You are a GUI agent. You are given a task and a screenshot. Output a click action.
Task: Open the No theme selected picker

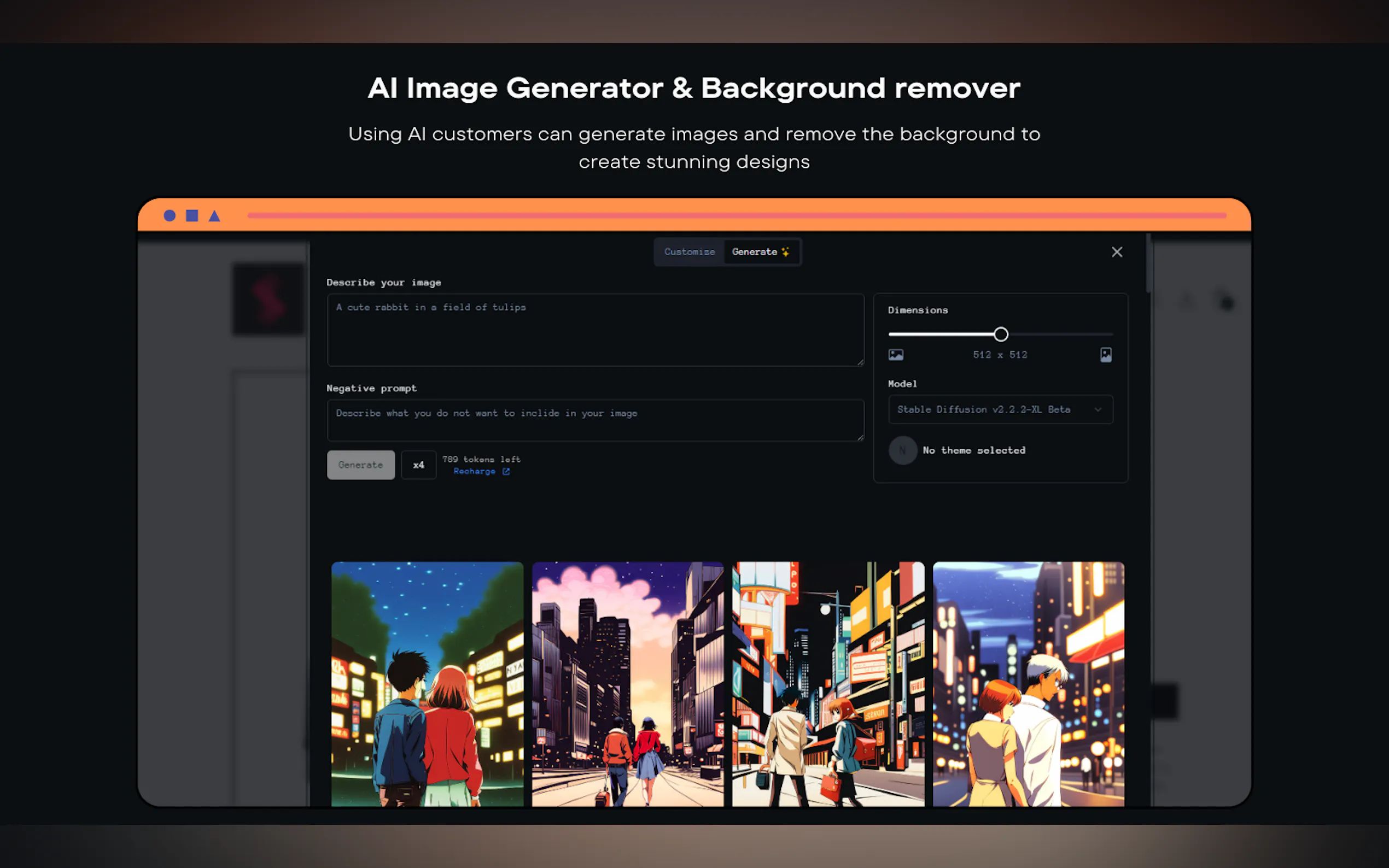click(974, 450)
